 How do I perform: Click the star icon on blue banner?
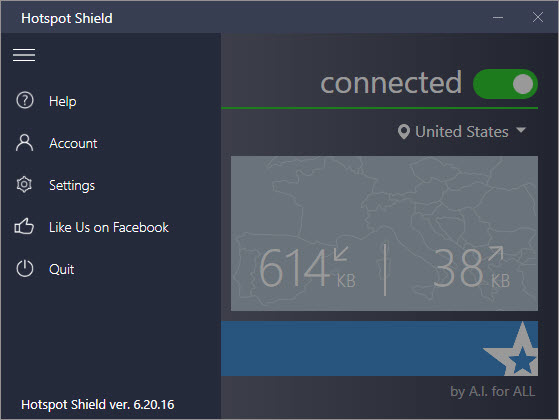(x=514, y=350)
